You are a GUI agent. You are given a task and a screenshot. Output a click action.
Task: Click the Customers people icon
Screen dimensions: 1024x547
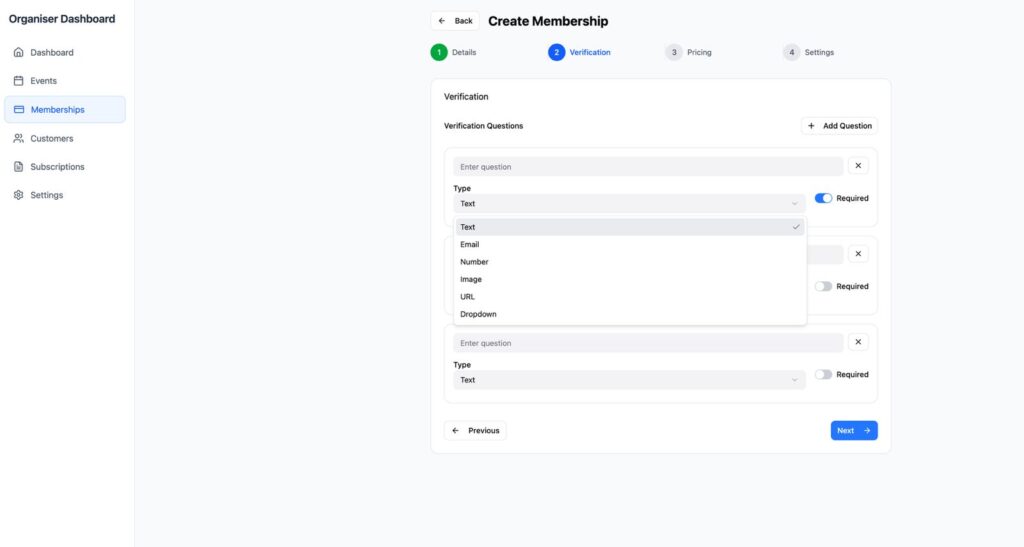pyautogui.click(x=18, y=139)
